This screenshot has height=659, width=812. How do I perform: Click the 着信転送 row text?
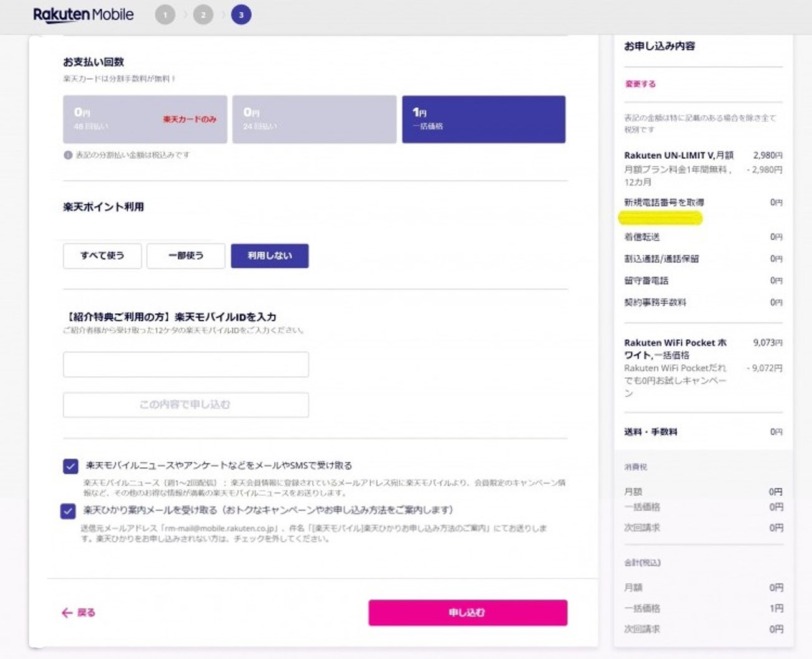[x=642, y=237]
